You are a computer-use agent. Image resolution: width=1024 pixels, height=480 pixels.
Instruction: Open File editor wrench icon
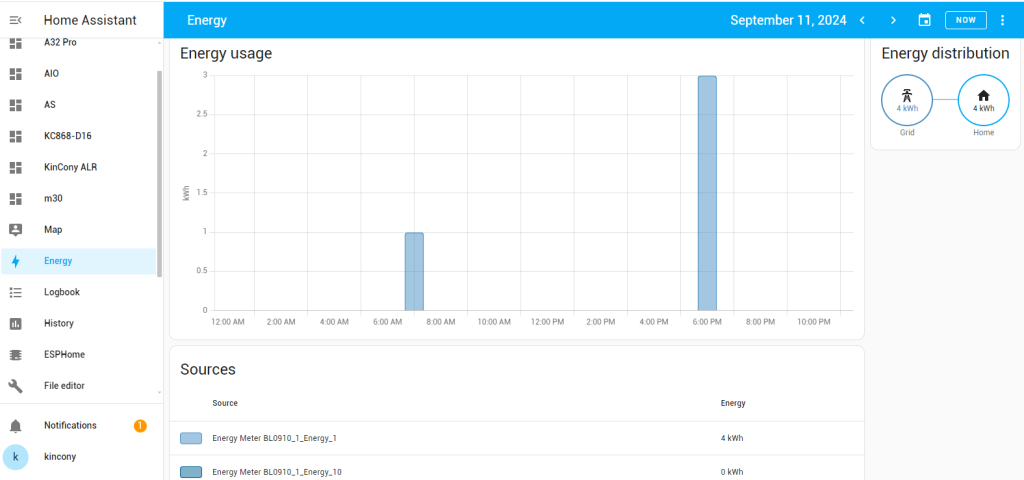click(x=15, y=386)
